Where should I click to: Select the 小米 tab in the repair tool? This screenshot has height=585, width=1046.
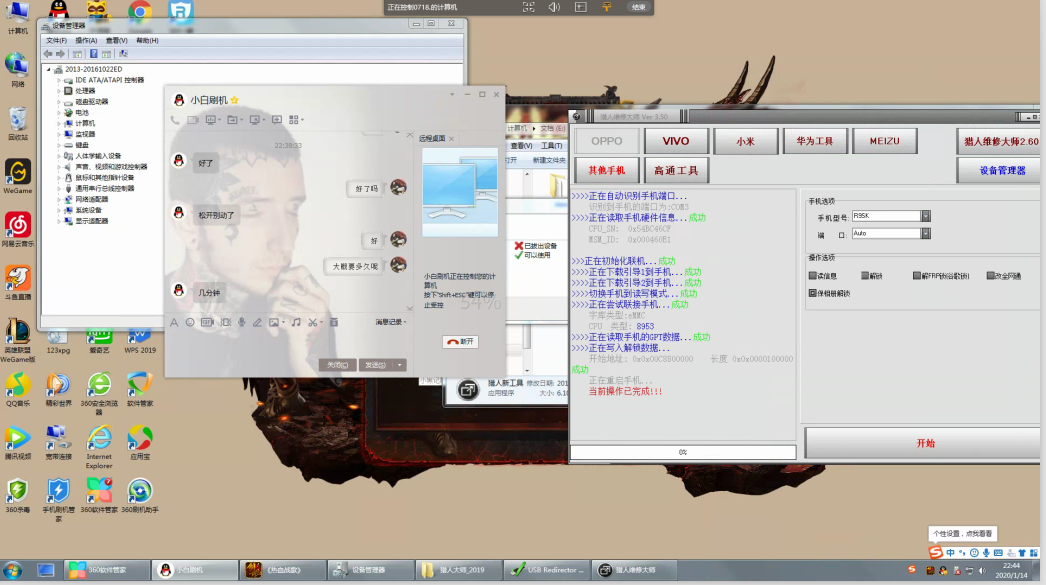[745, 141]
